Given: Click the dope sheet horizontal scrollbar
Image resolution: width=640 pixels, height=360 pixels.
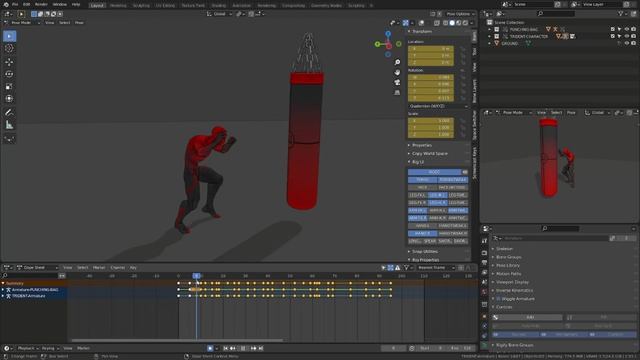Looking at the screenshot, I should coord(177,340).
